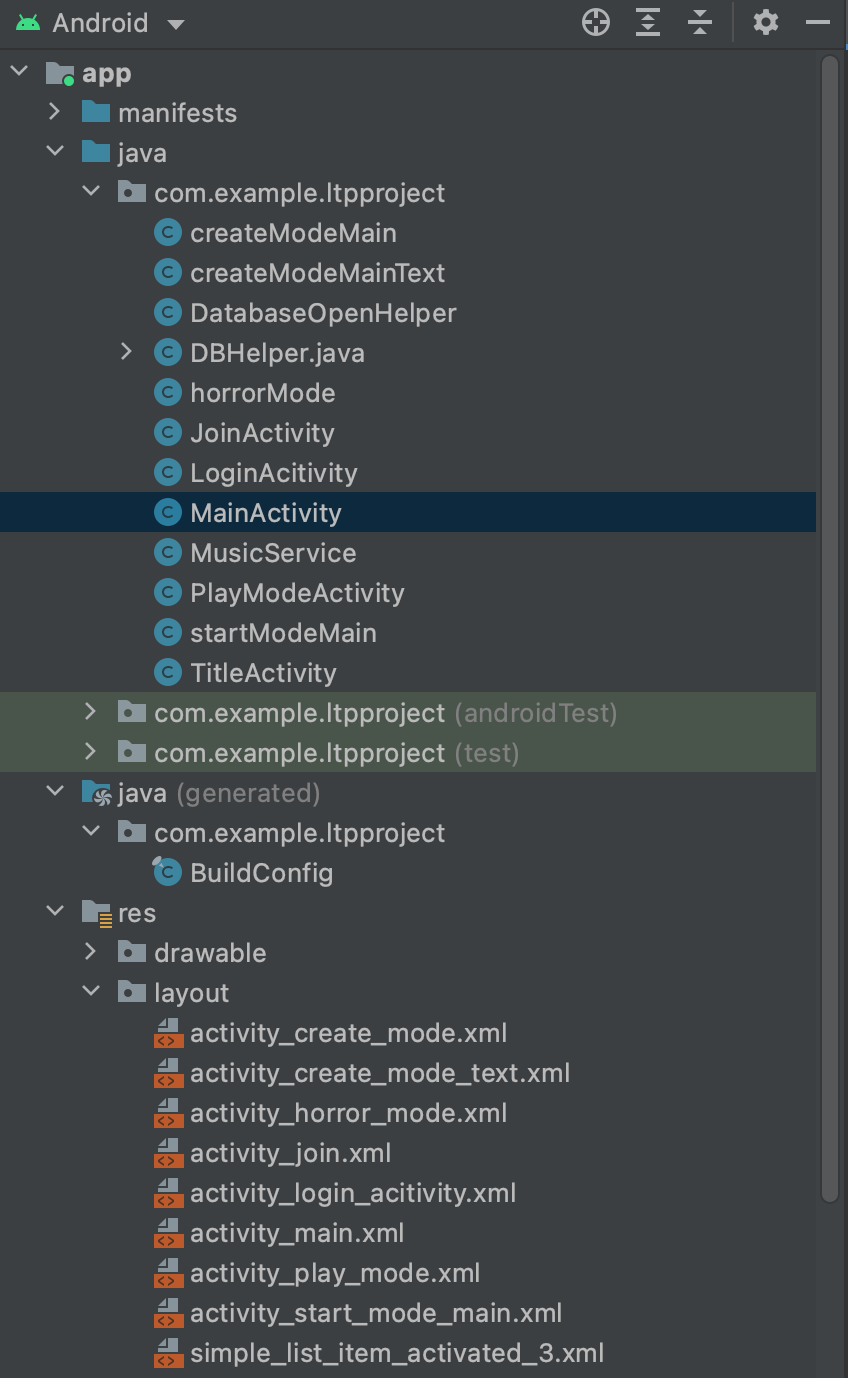Screen dimensions: 848x1378
Task: Collapse the app module node
Action: (20, 72)
